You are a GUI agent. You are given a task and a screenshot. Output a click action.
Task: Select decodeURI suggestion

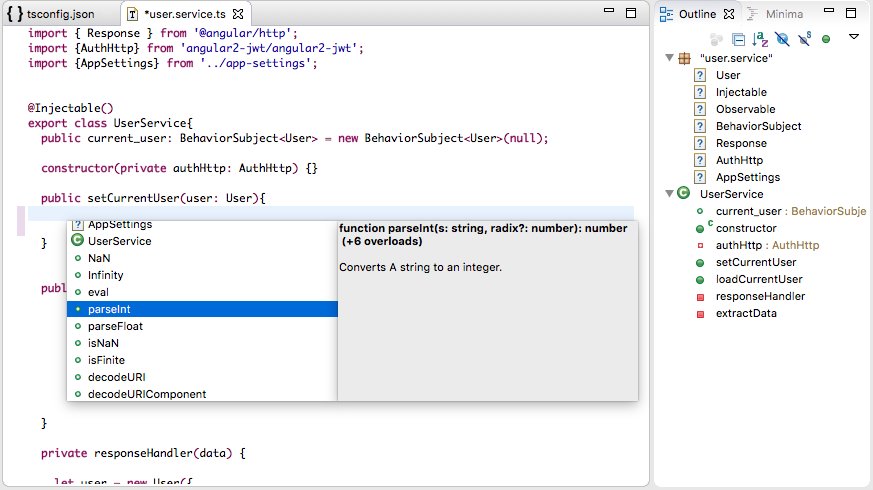202,377
